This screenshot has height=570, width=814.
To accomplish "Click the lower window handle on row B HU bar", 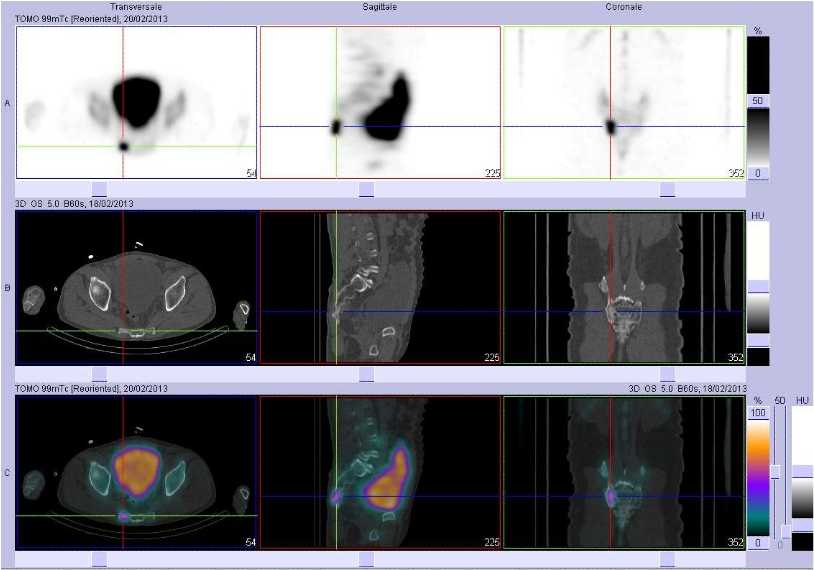I will click(x=758, y=341).
